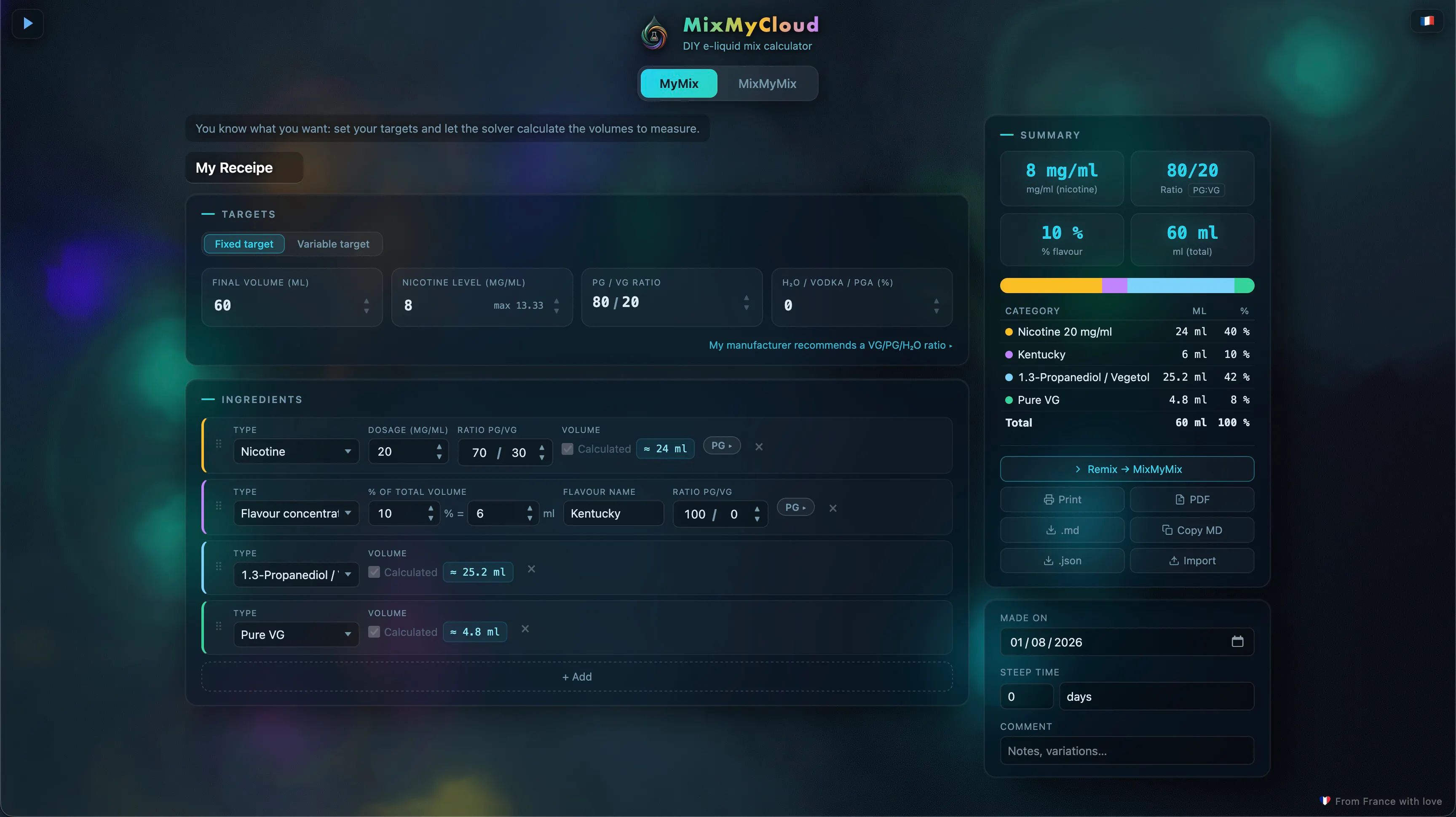Image resolution: width=1456 pixels, height=817 pixels.
Task: Click the Comment notes field
Action: pos(1127,751)
